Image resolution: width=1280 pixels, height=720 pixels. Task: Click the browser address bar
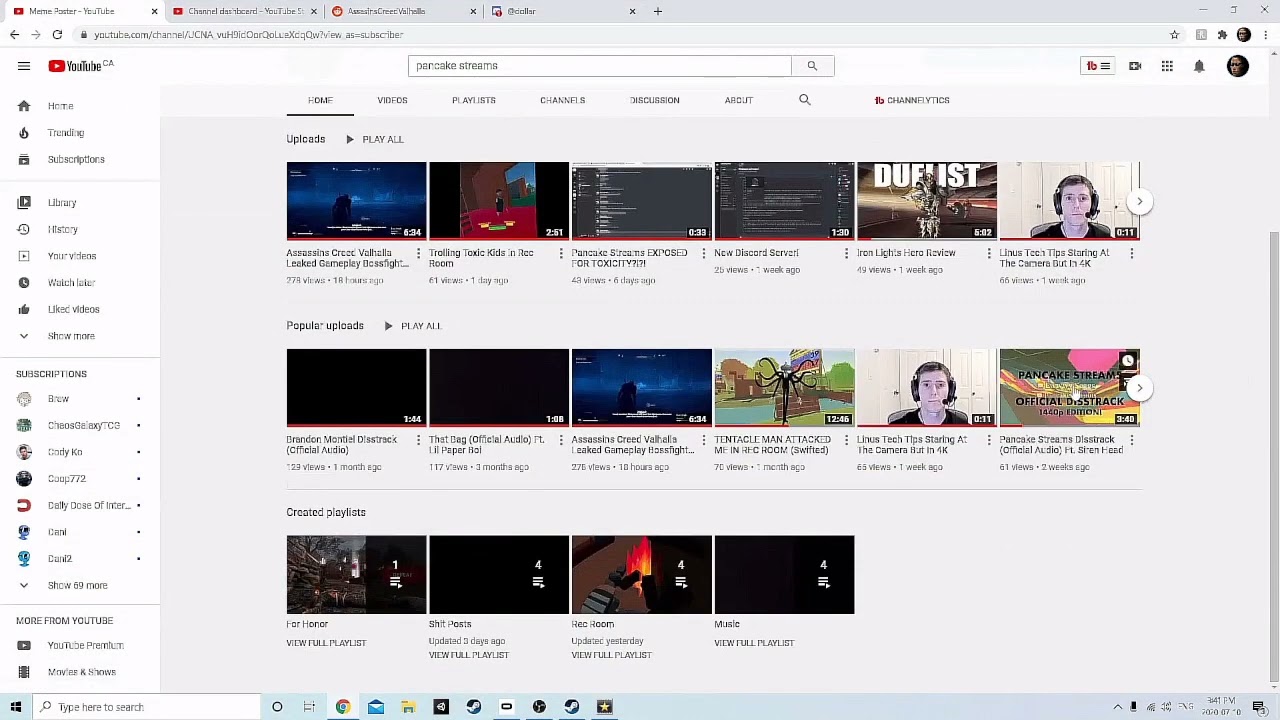pyautogui.click(x=620, y=35)
